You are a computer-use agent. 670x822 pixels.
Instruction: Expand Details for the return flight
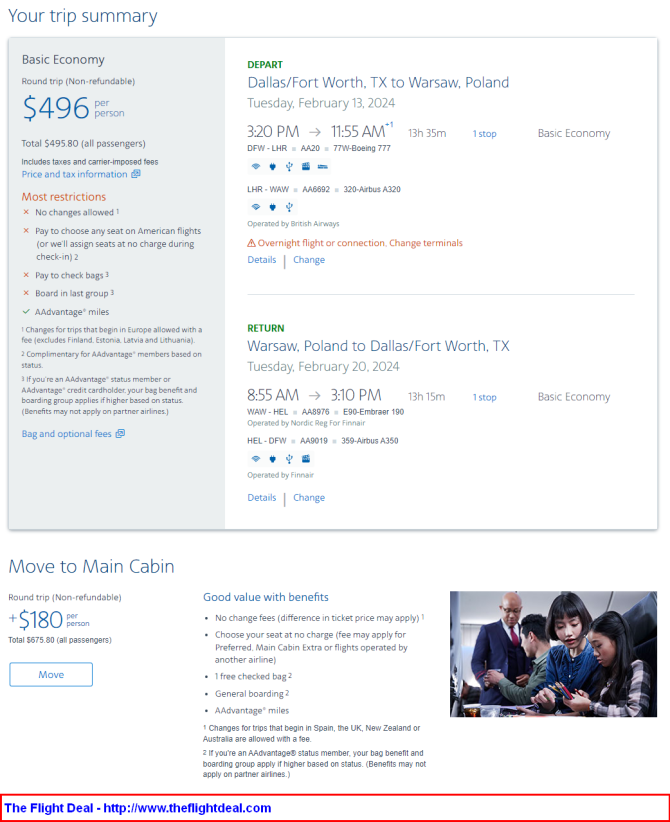pos(262,498)
